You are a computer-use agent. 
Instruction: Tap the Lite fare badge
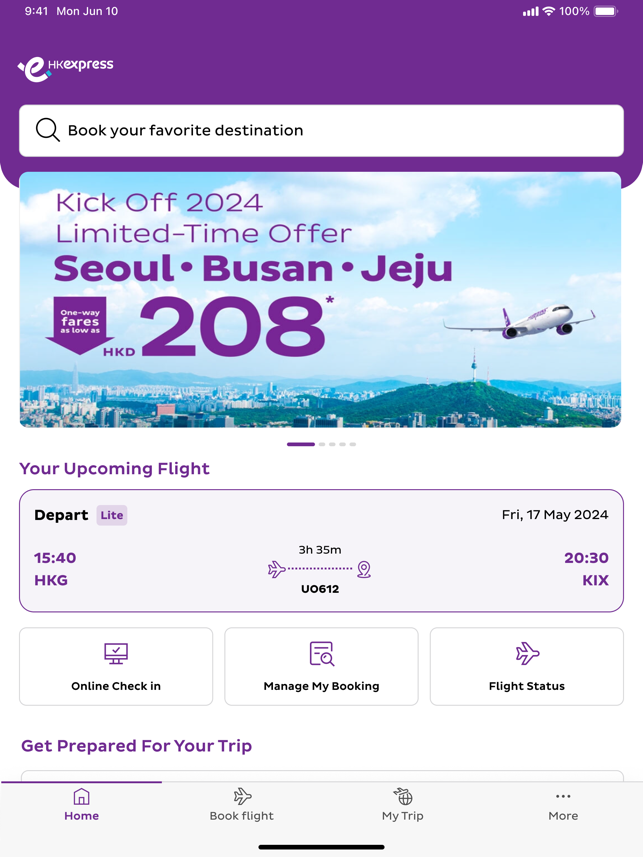coord(112,515)
